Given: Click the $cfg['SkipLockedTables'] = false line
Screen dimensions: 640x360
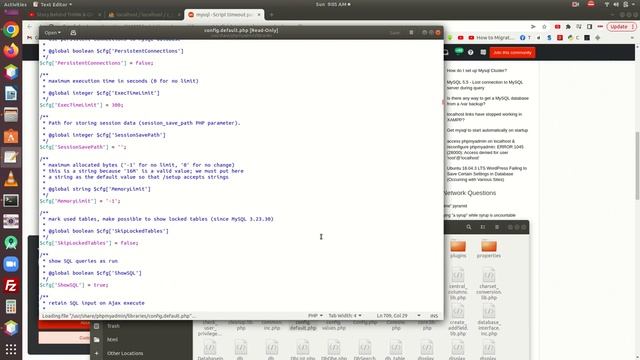Looking at the screenshot, I should pos(89,243).
